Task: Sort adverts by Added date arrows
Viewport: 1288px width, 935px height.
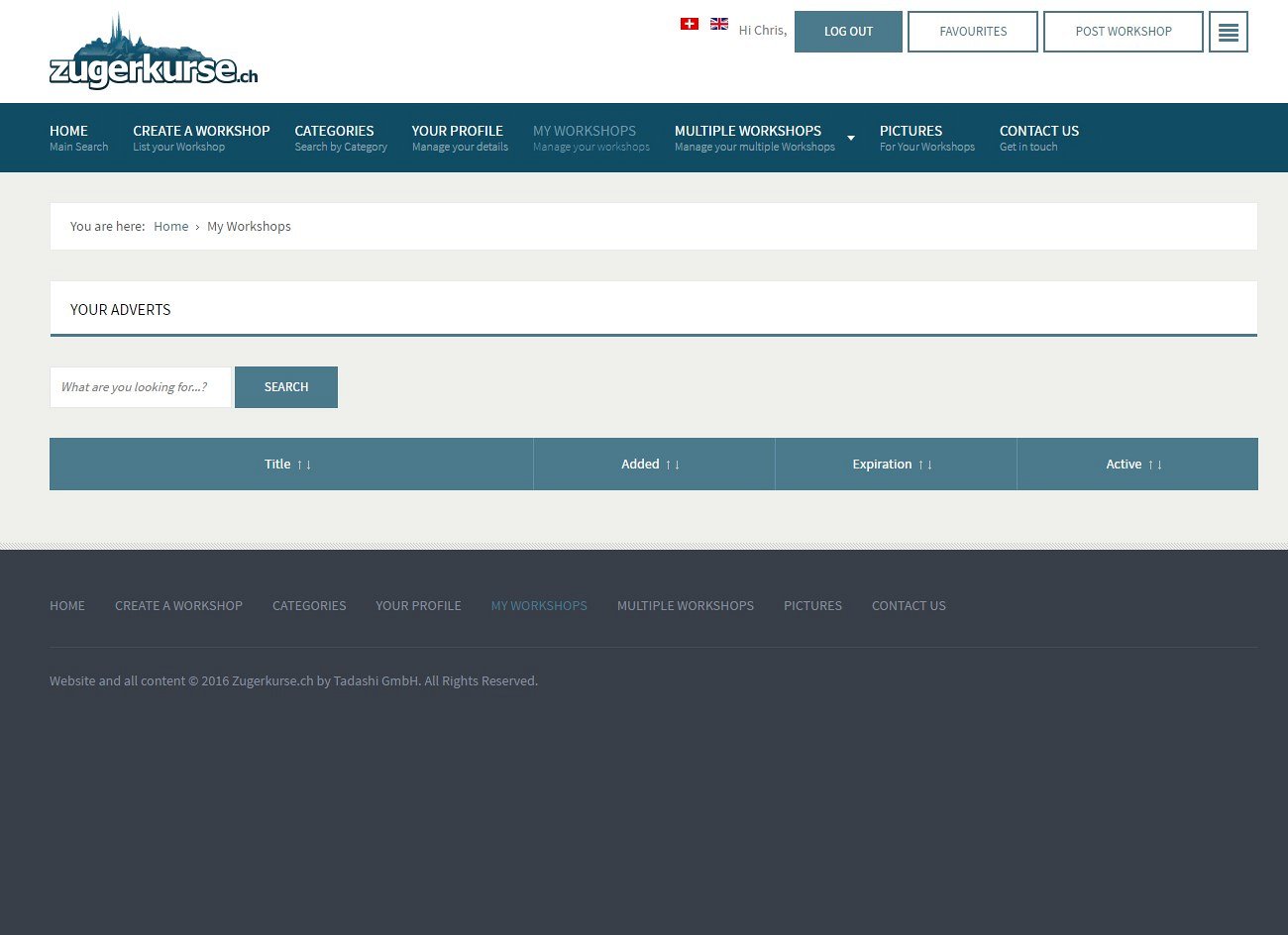Action: 672,465
